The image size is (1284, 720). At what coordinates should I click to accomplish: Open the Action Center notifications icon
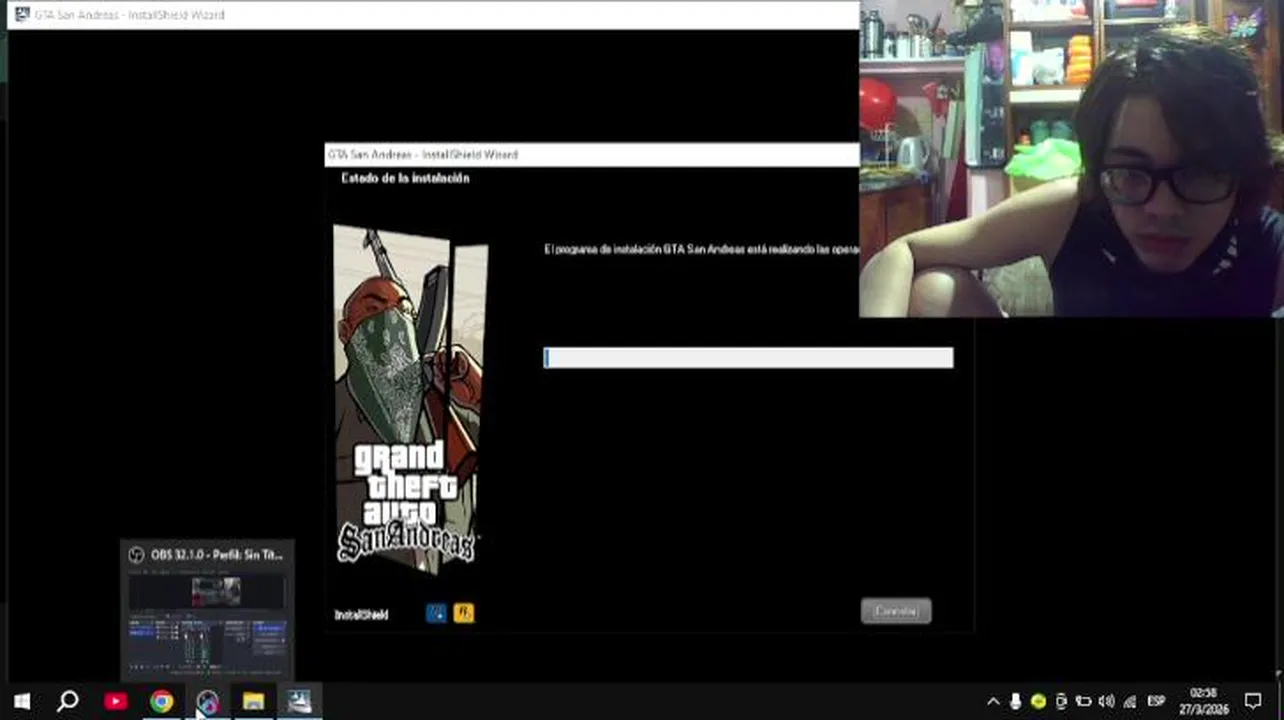tap(1253, 701)
